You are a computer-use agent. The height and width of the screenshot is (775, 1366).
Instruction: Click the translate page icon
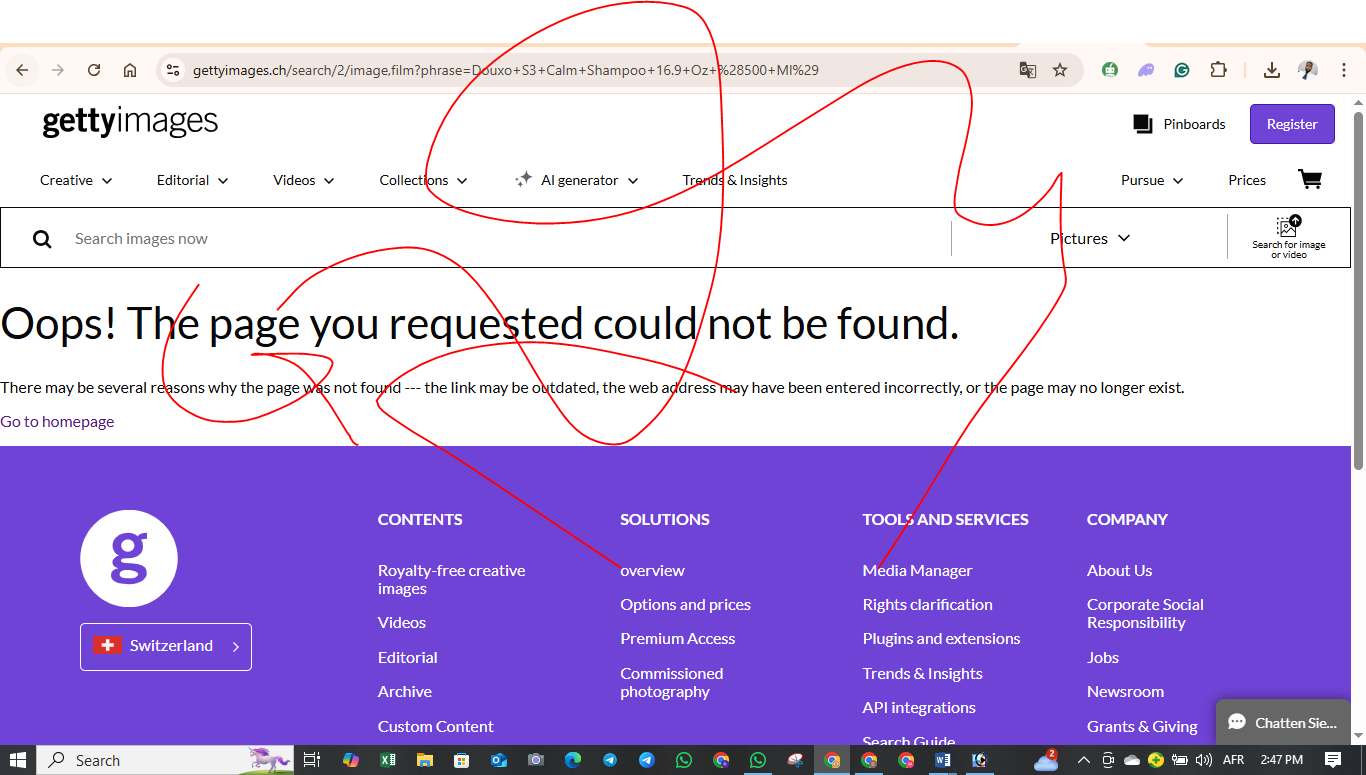pos(1027,70)
